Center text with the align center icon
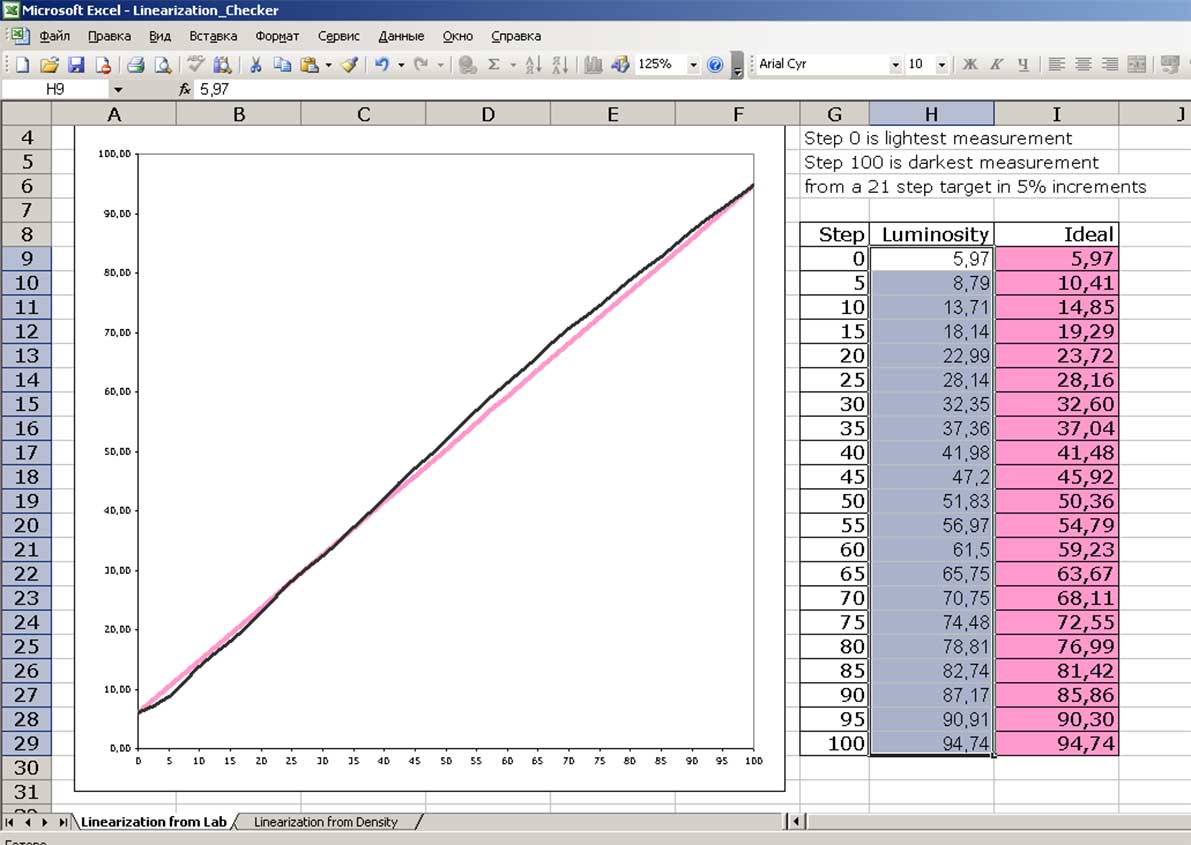The width and height of the screenshot is (1191, 845). [x=1083, y=65]
